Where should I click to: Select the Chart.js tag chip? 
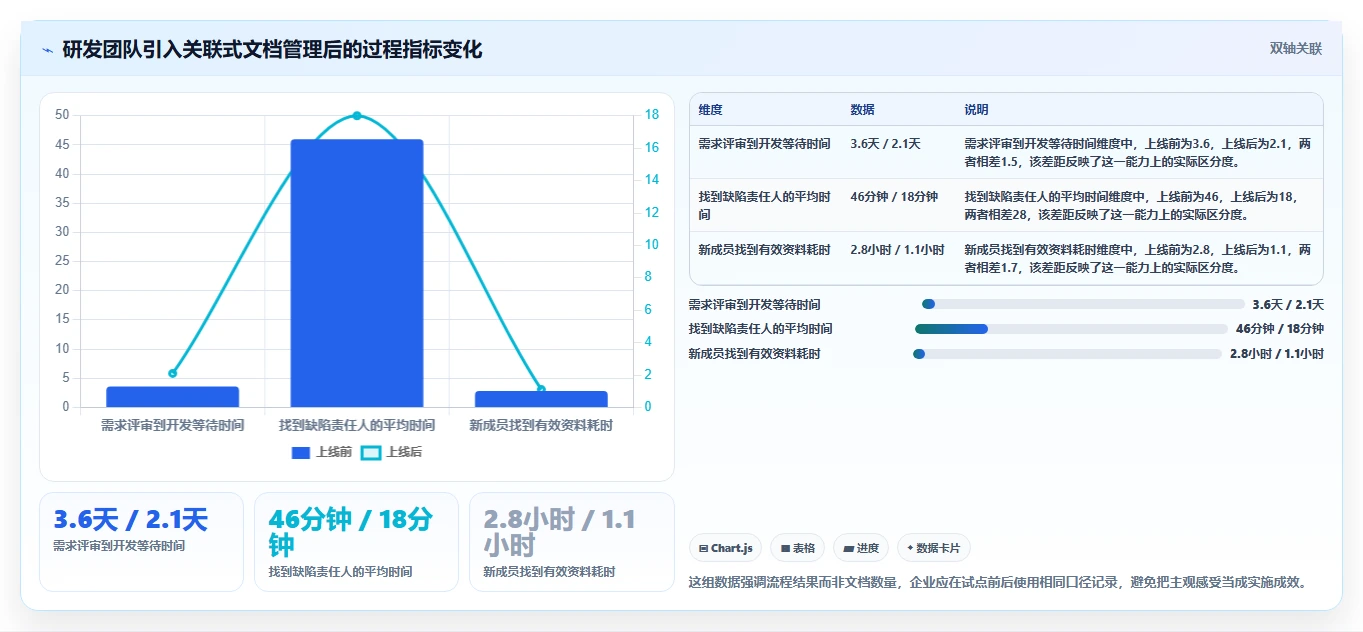point(725,548)
